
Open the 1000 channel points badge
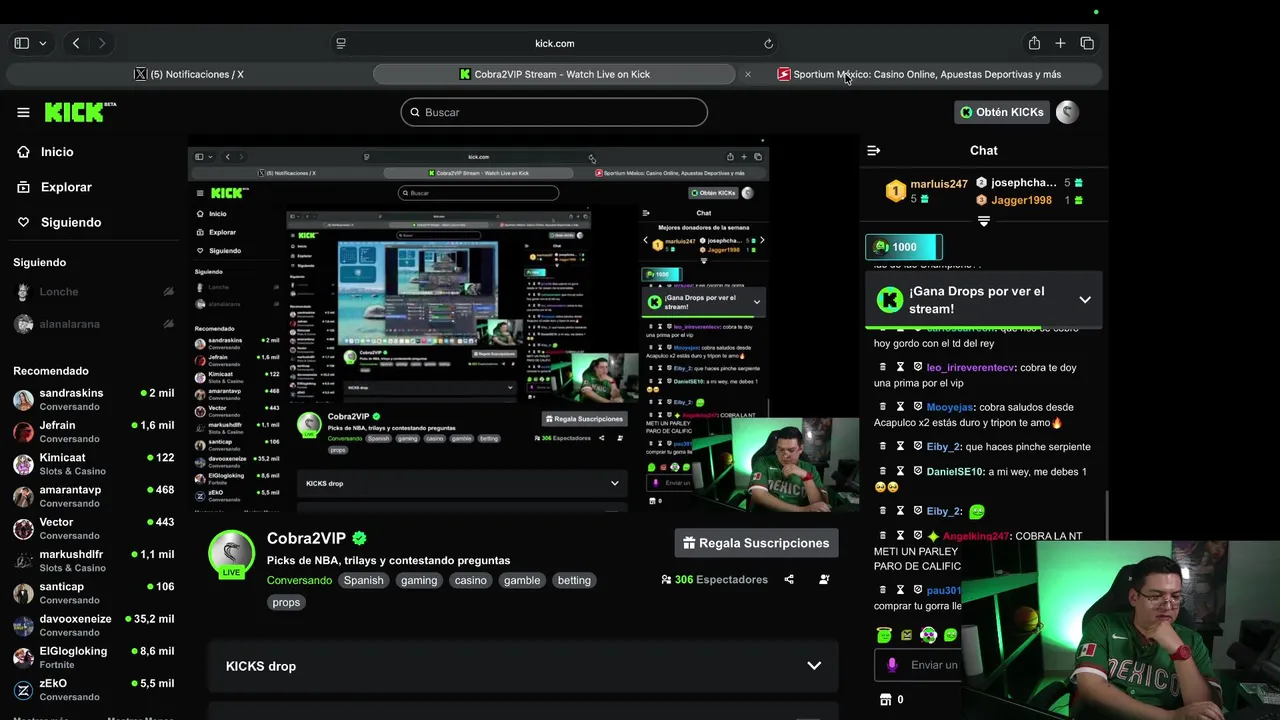tap(903, 247)
